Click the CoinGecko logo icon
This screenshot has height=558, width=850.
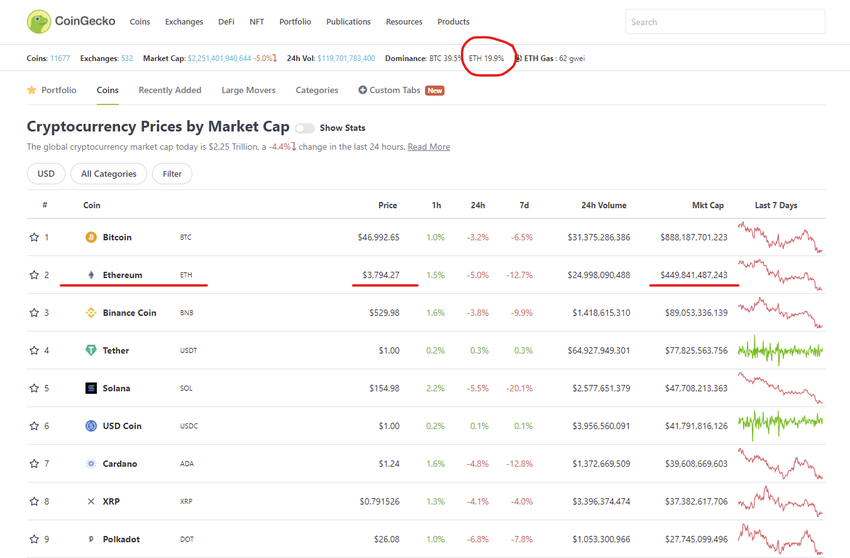tap(38, 22)
